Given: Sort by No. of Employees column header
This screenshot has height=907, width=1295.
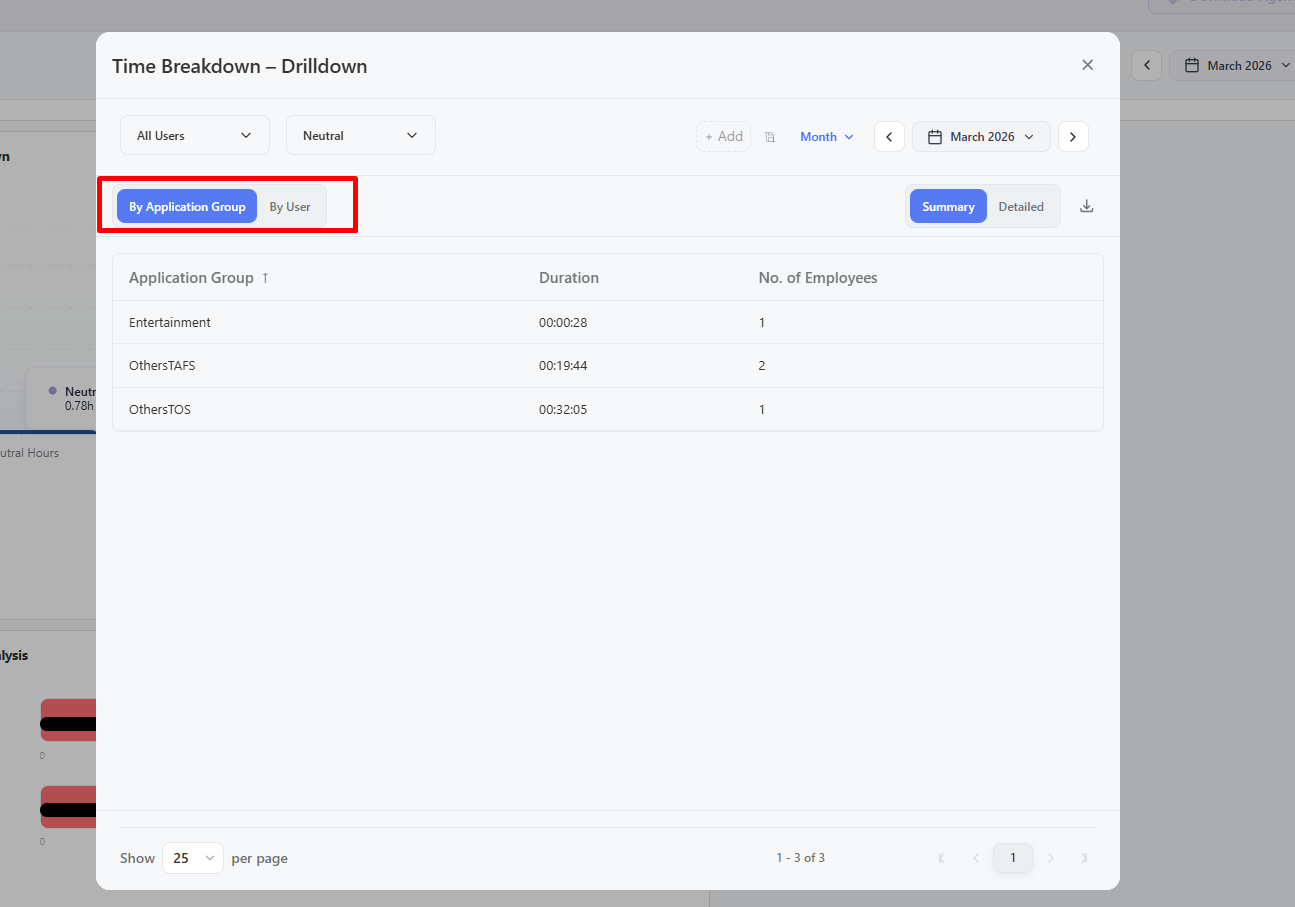Looking at the screenshot, I should (818, 278).
